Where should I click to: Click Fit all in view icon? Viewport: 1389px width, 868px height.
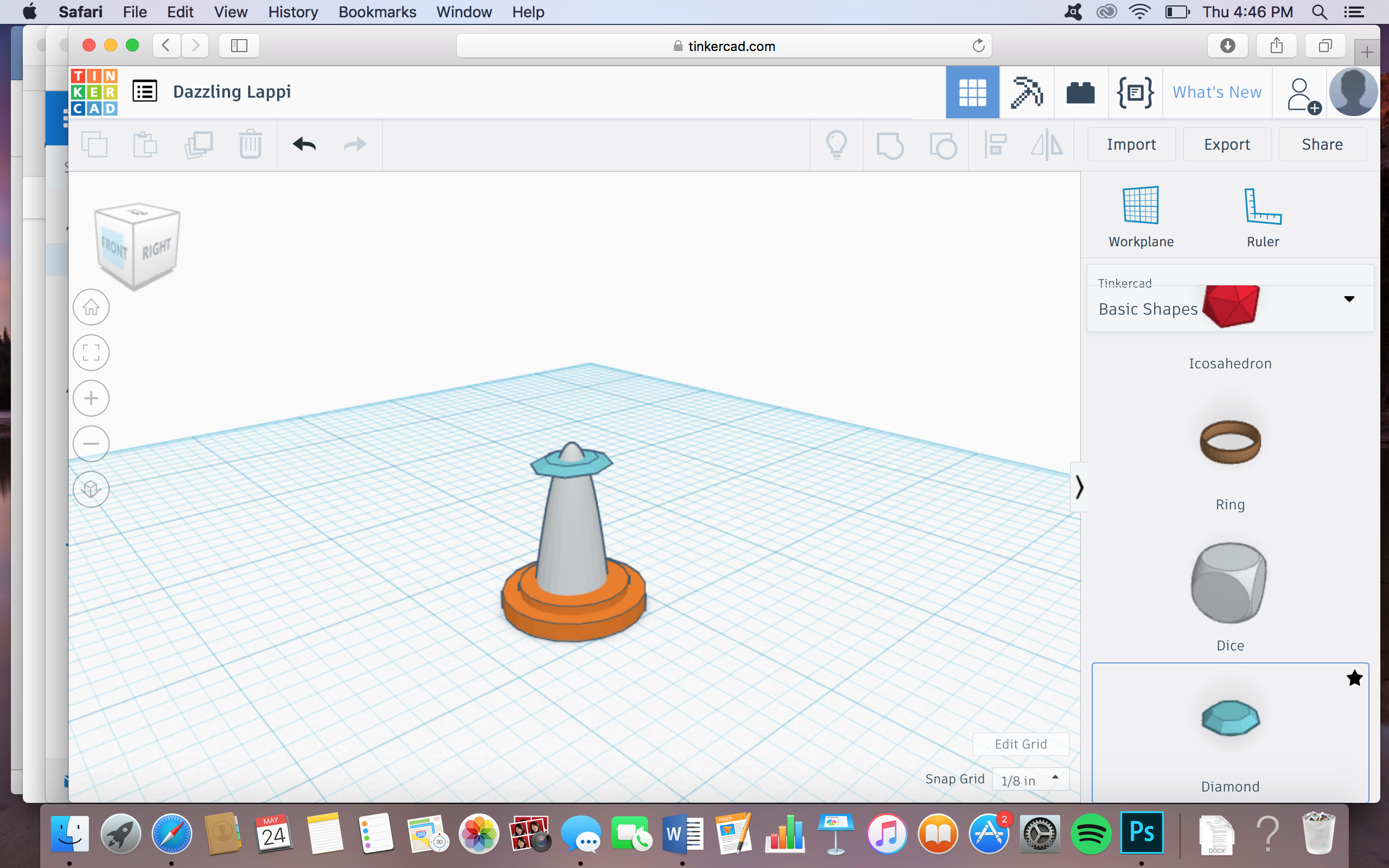pyautogui.click(x=91, y=353)
